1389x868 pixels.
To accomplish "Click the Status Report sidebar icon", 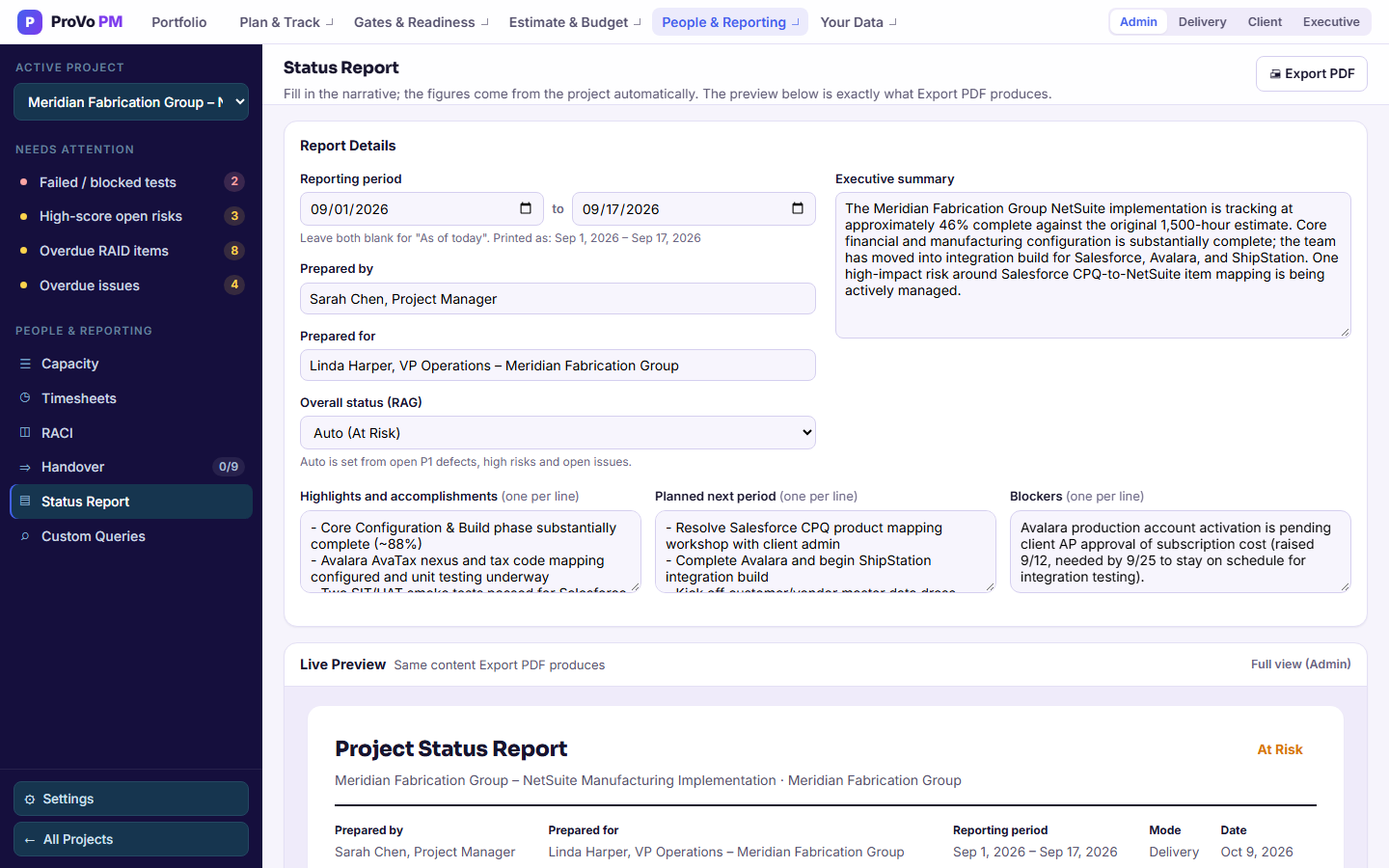I will coord(25,502).
